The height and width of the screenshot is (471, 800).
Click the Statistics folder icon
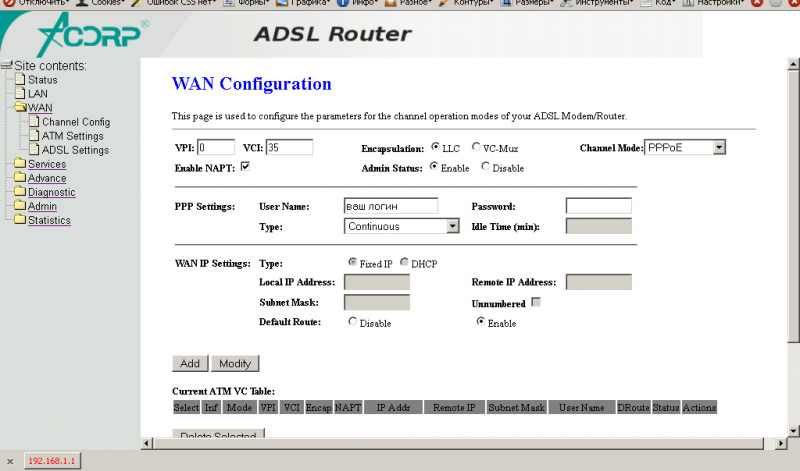pyautogui.click(x=20, y=220)
